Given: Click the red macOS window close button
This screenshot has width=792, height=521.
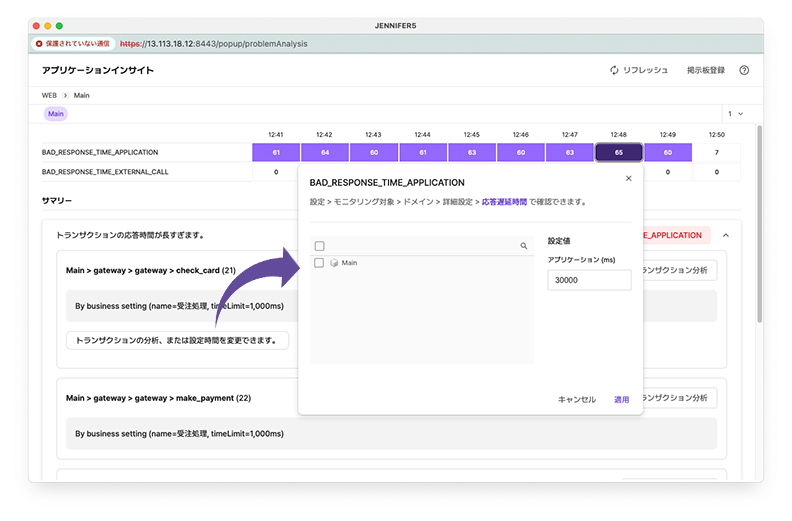Looking at the screenshot, I should (38, 24).
